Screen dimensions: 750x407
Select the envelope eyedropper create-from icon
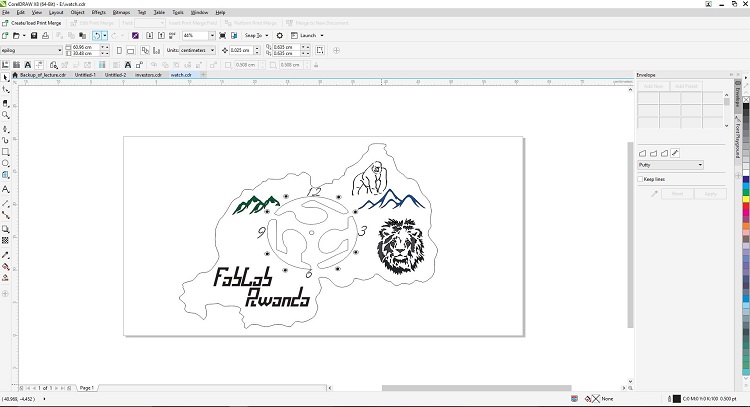click(654, 194)
